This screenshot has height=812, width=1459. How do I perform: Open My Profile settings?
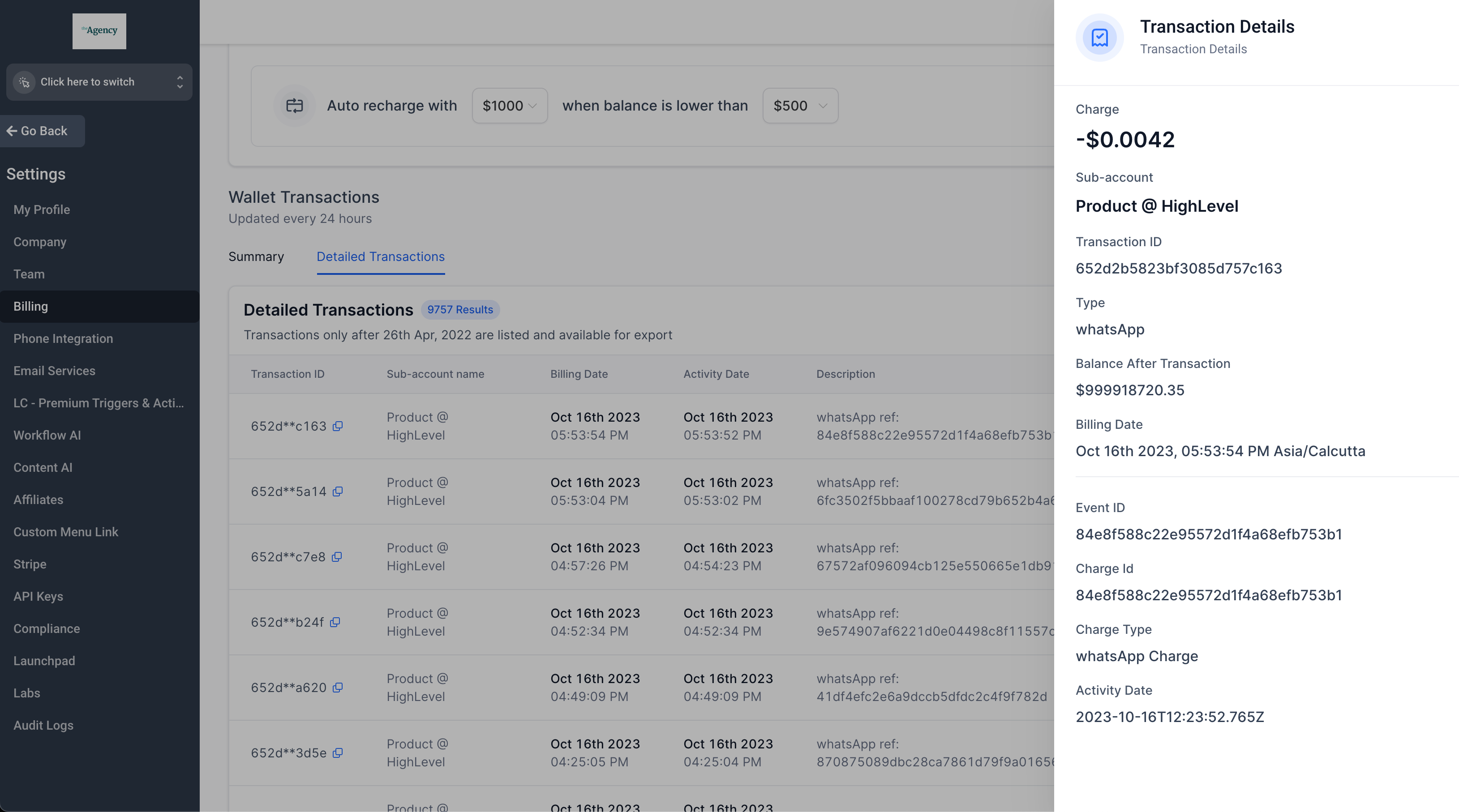(x=42, y=209)
